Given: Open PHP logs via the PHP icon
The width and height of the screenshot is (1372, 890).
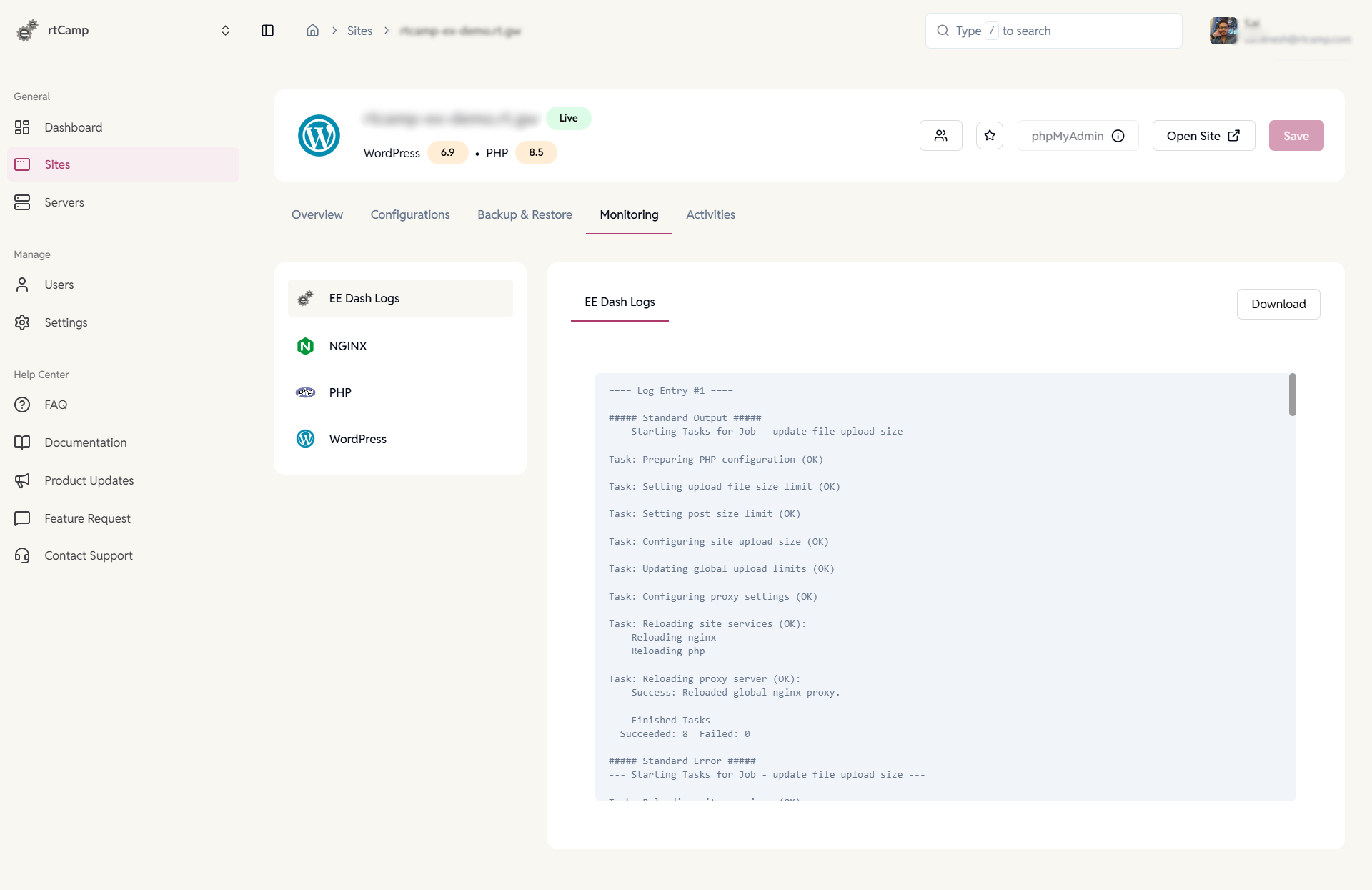Looking at the screenshot, I should (305, 392).
